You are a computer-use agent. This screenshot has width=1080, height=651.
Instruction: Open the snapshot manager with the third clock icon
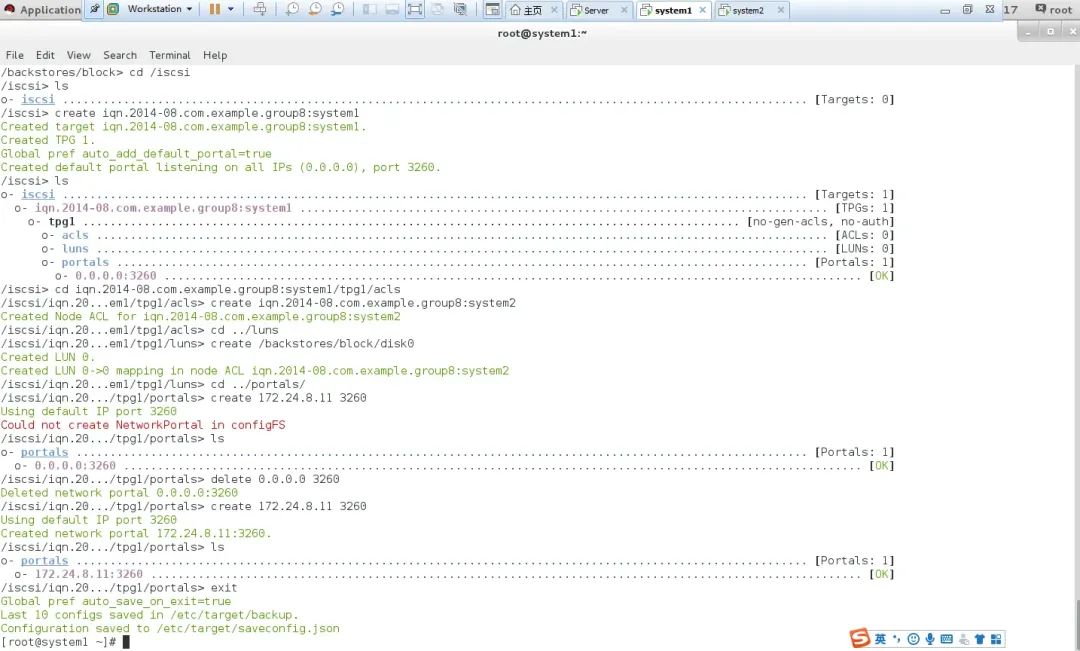(338, 9)
